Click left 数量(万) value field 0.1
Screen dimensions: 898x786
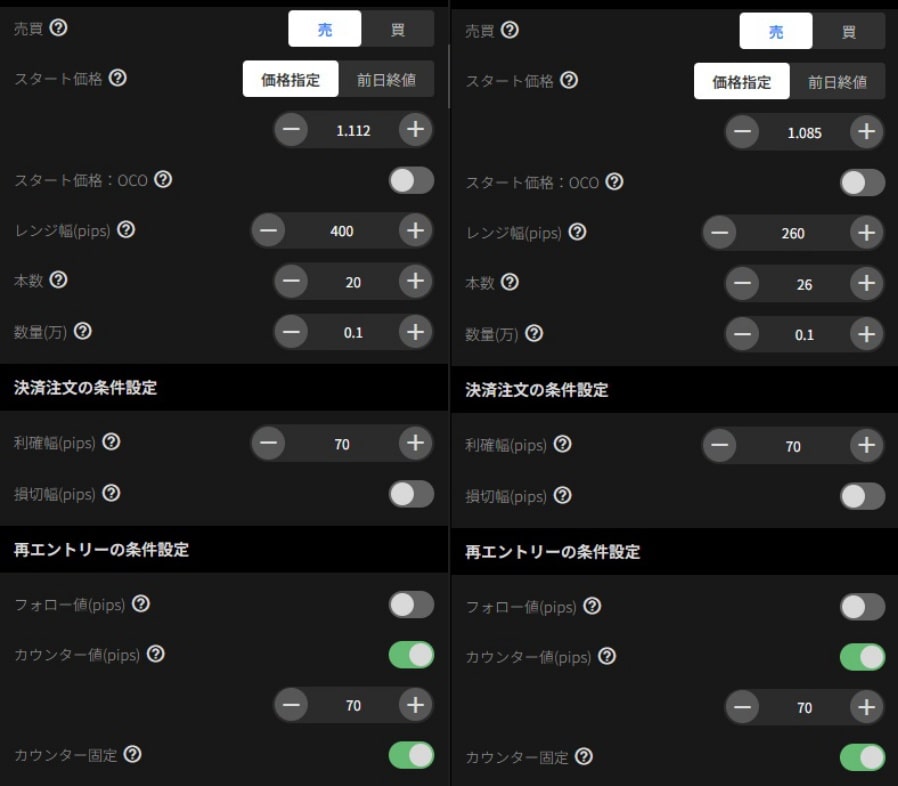click(353, 332)
